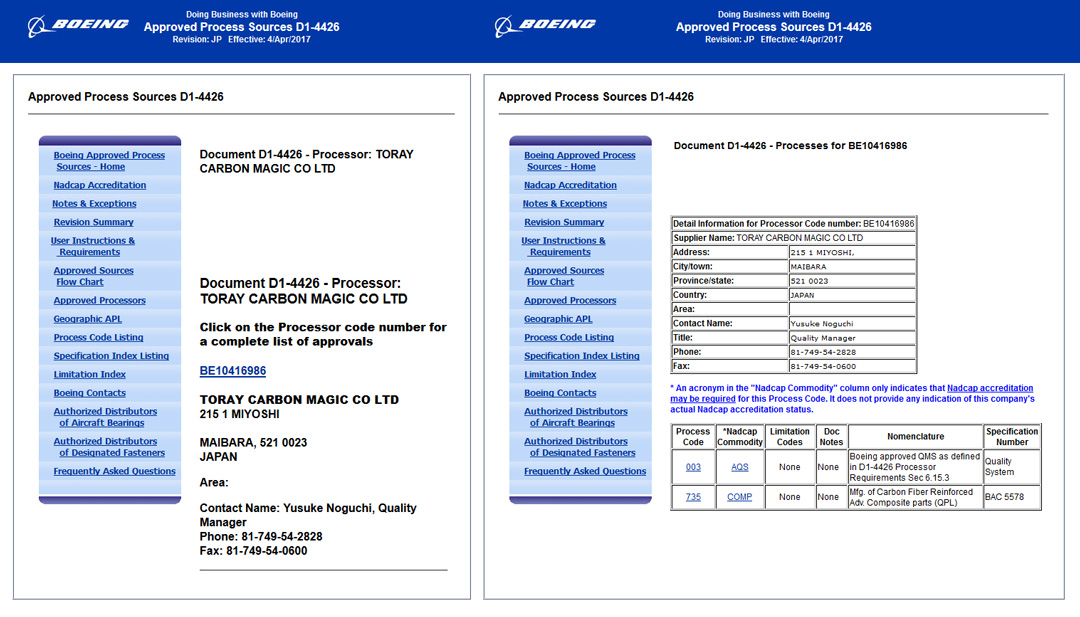Select the 'MAIBARA' city cell in detail table
Image resolution: width=1080 pixels, height=617 pixels.
click(852, 266)
